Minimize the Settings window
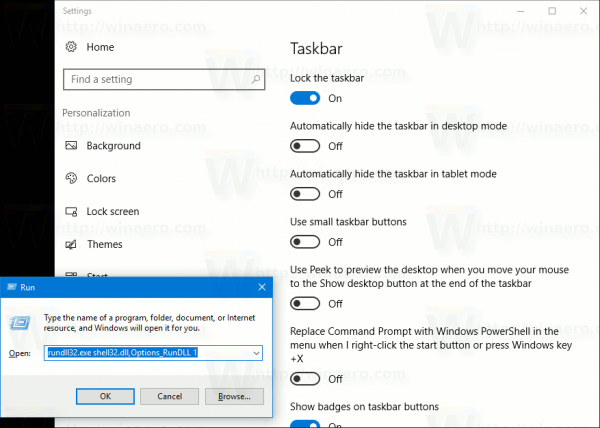 [x=520, y=11]
